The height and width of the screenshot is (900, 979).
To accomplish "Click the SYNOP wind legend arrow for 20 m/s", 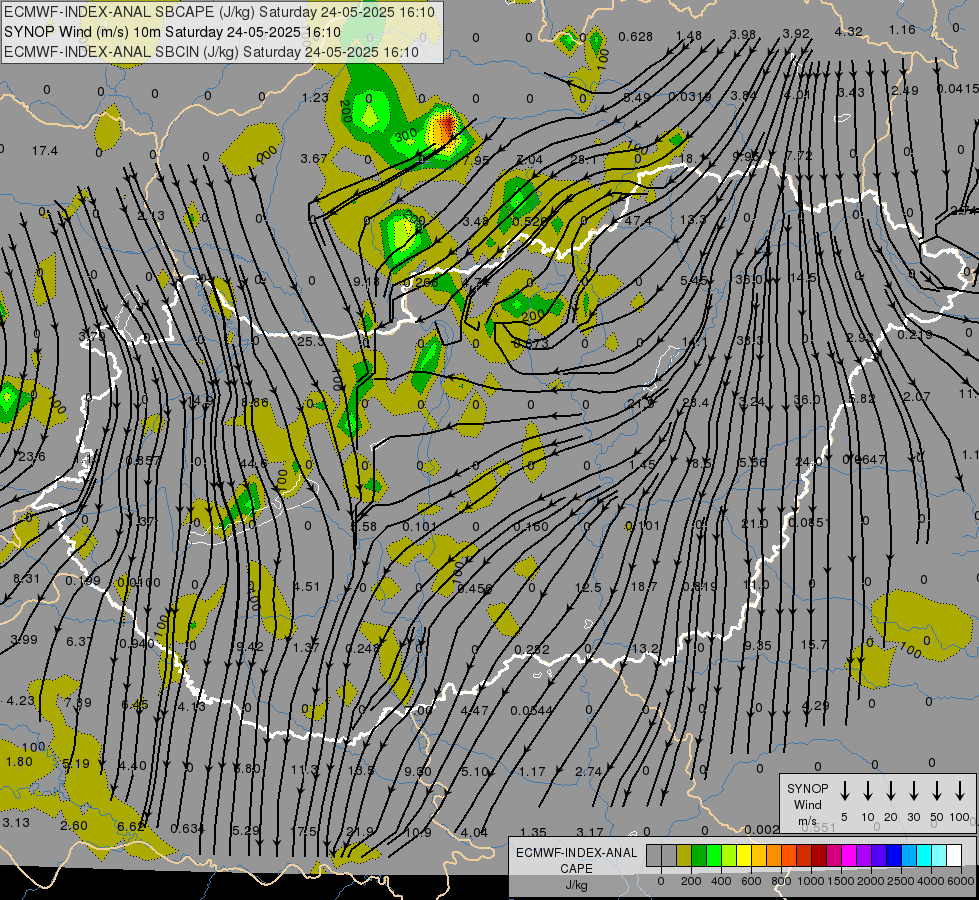I will pos(891,791).
